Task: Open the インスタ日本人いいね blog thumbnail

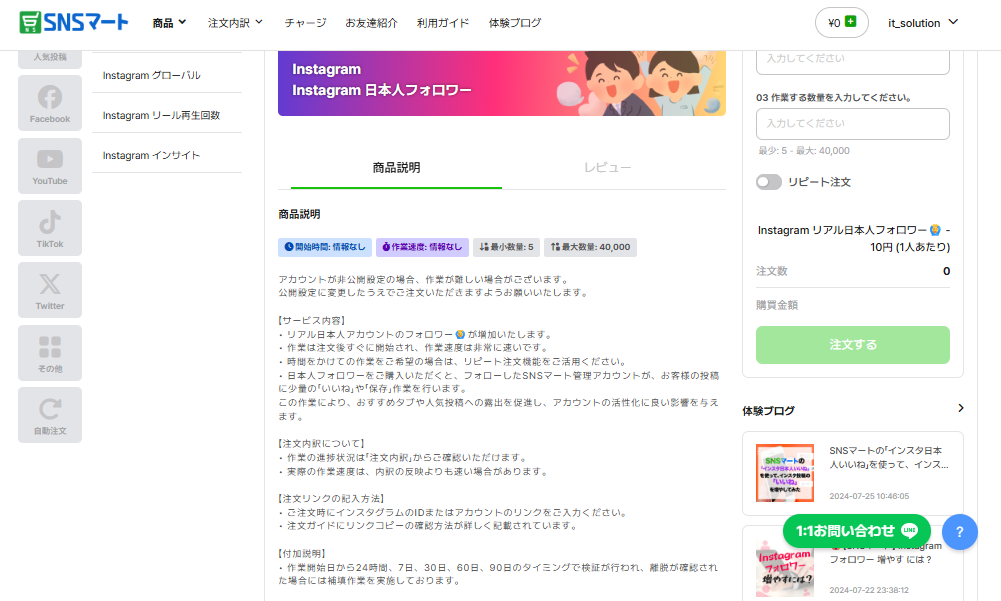Action: (x=785, y=473)
